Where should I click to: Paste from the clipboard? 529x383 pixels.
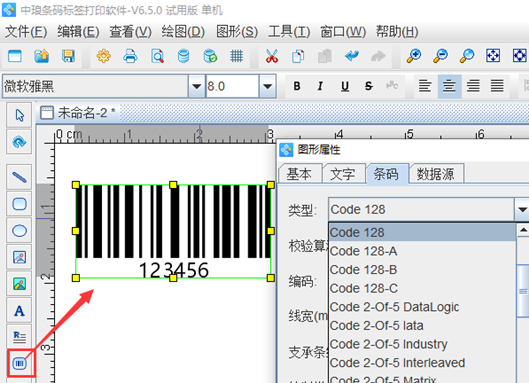[325, 56]
